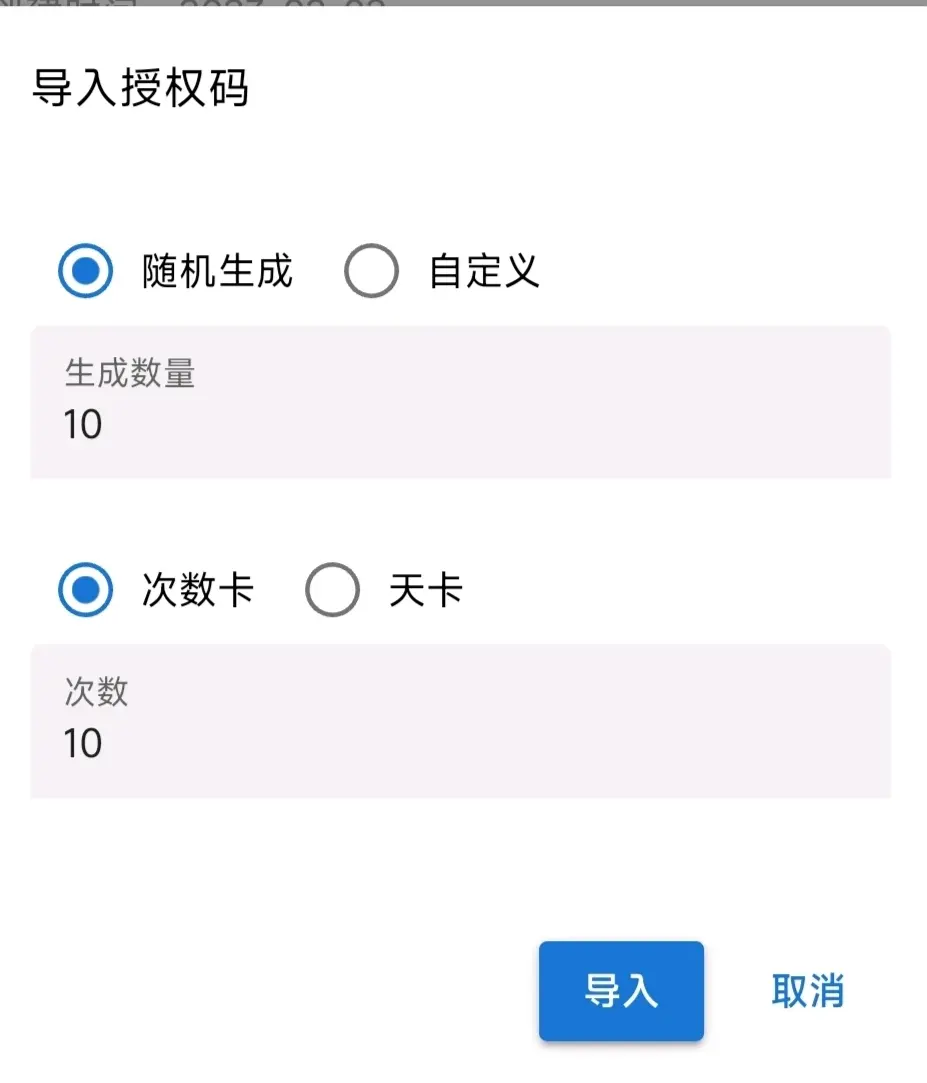
Task: Click empty space right of 天卡
Action: coord(677,590)
